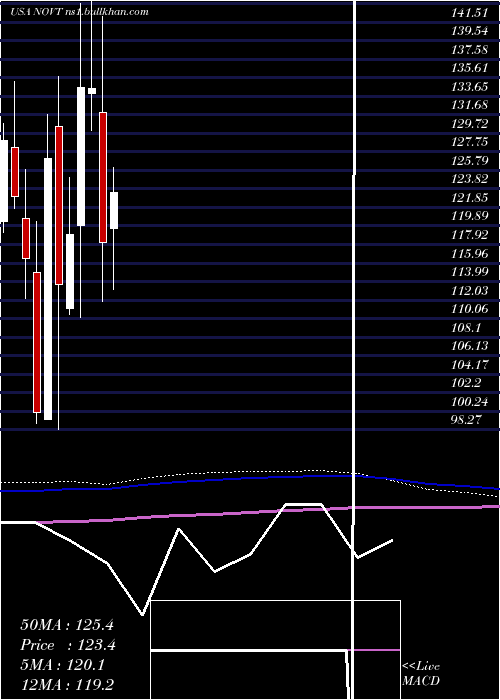This screenshot has width=500, height=700.
Task: Click the 112.03 price axis label
Action: [x=470, y=290]
